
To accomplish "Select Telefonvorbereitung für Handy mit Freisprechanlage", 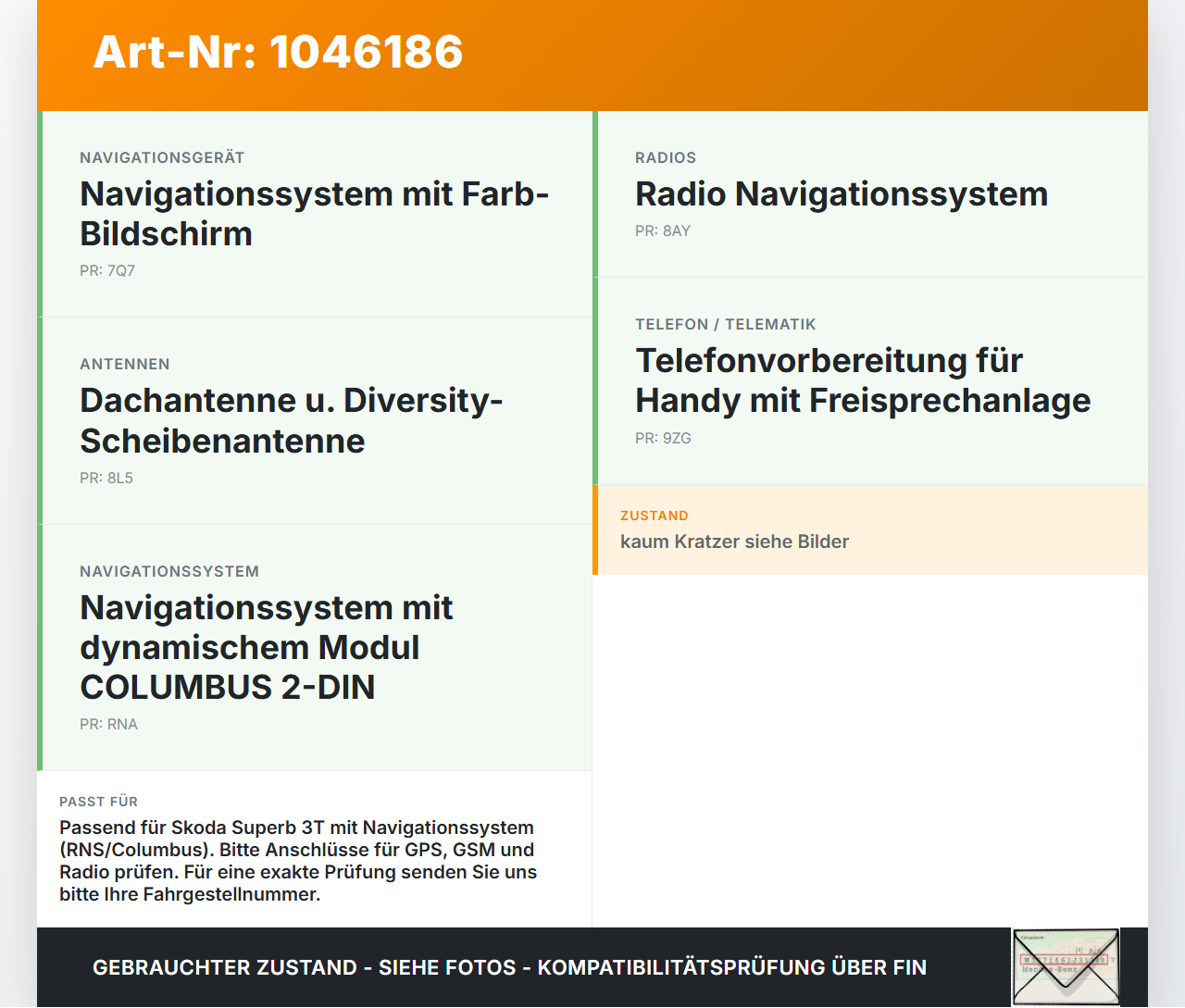I will click(863, 380).
